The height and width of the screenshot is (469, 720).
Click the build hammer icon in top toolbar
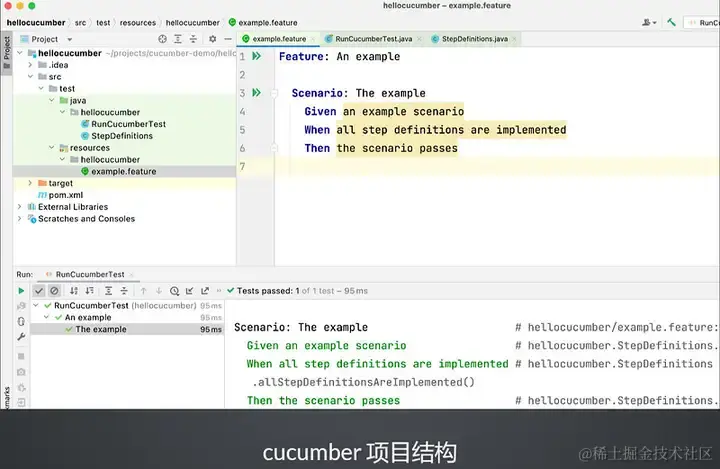(671, 22)
